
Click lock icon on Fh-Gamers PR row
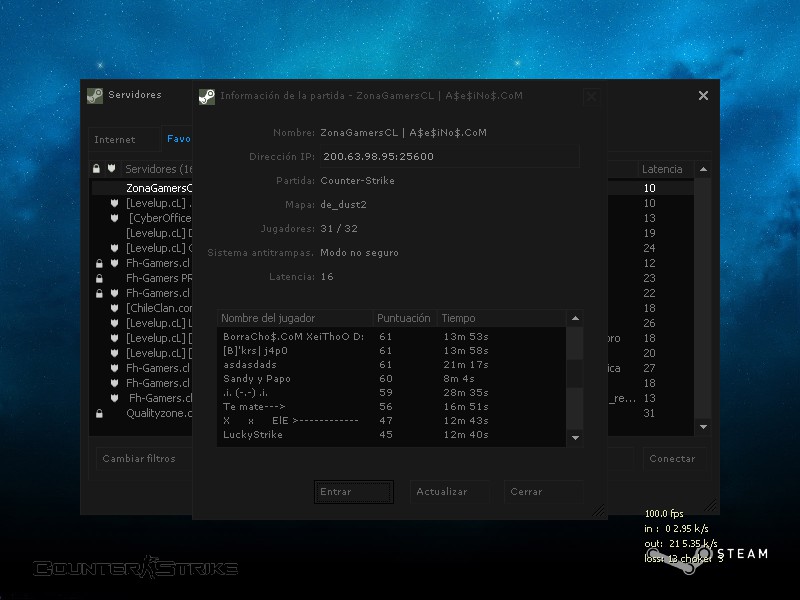coord(99,279)
